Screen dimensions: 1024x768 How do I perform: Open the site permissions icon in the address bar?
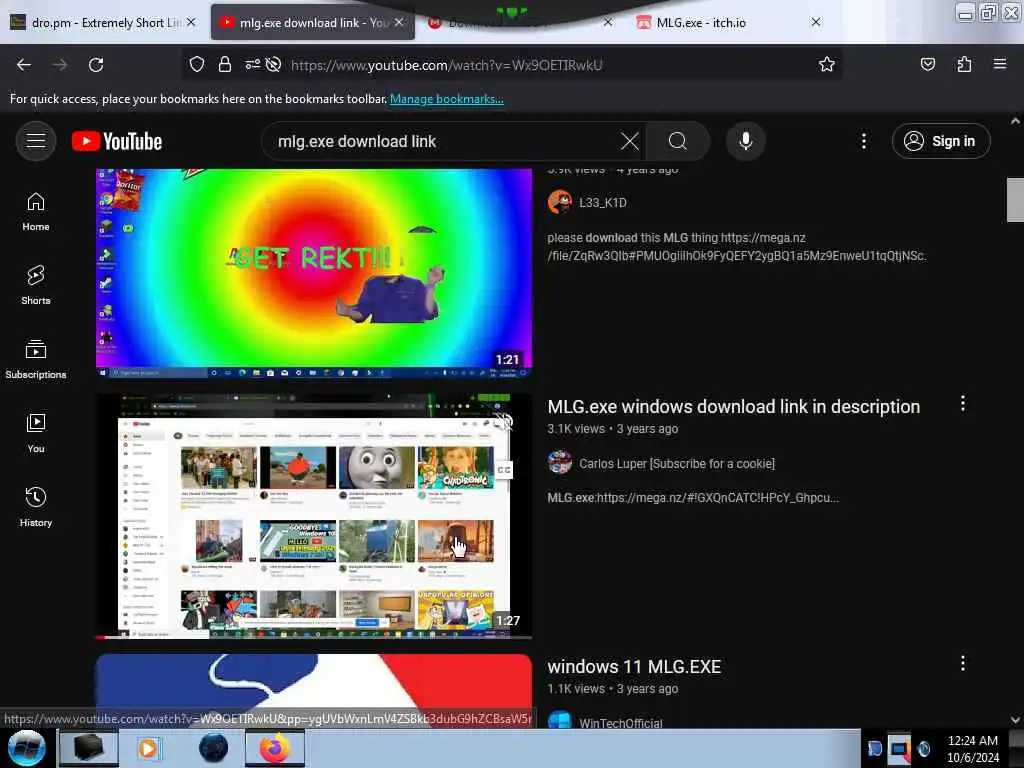[252, 65]
